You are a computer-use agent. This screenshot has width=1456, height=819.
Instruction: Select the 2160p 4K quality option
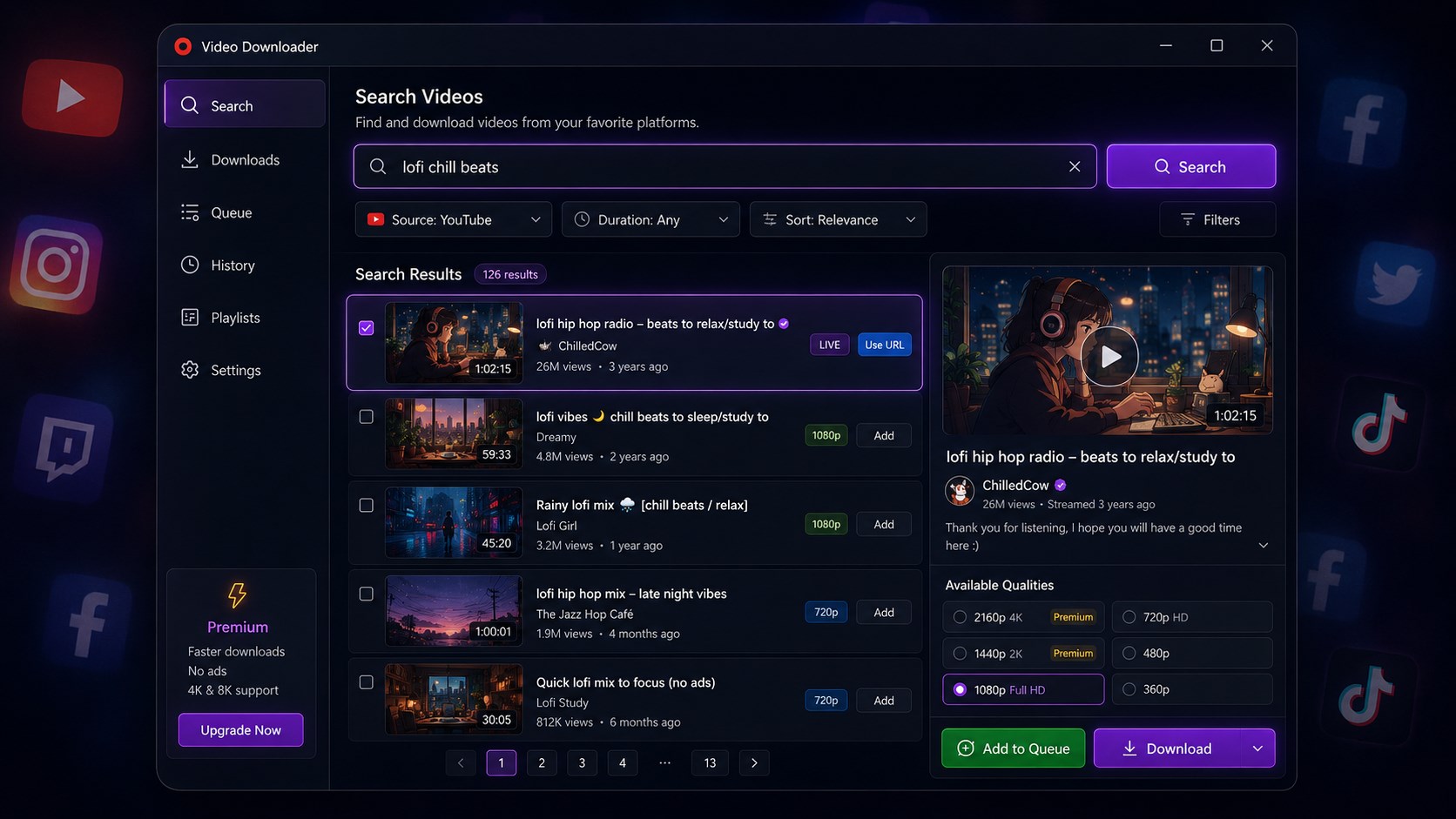(x=1023, y=617)
